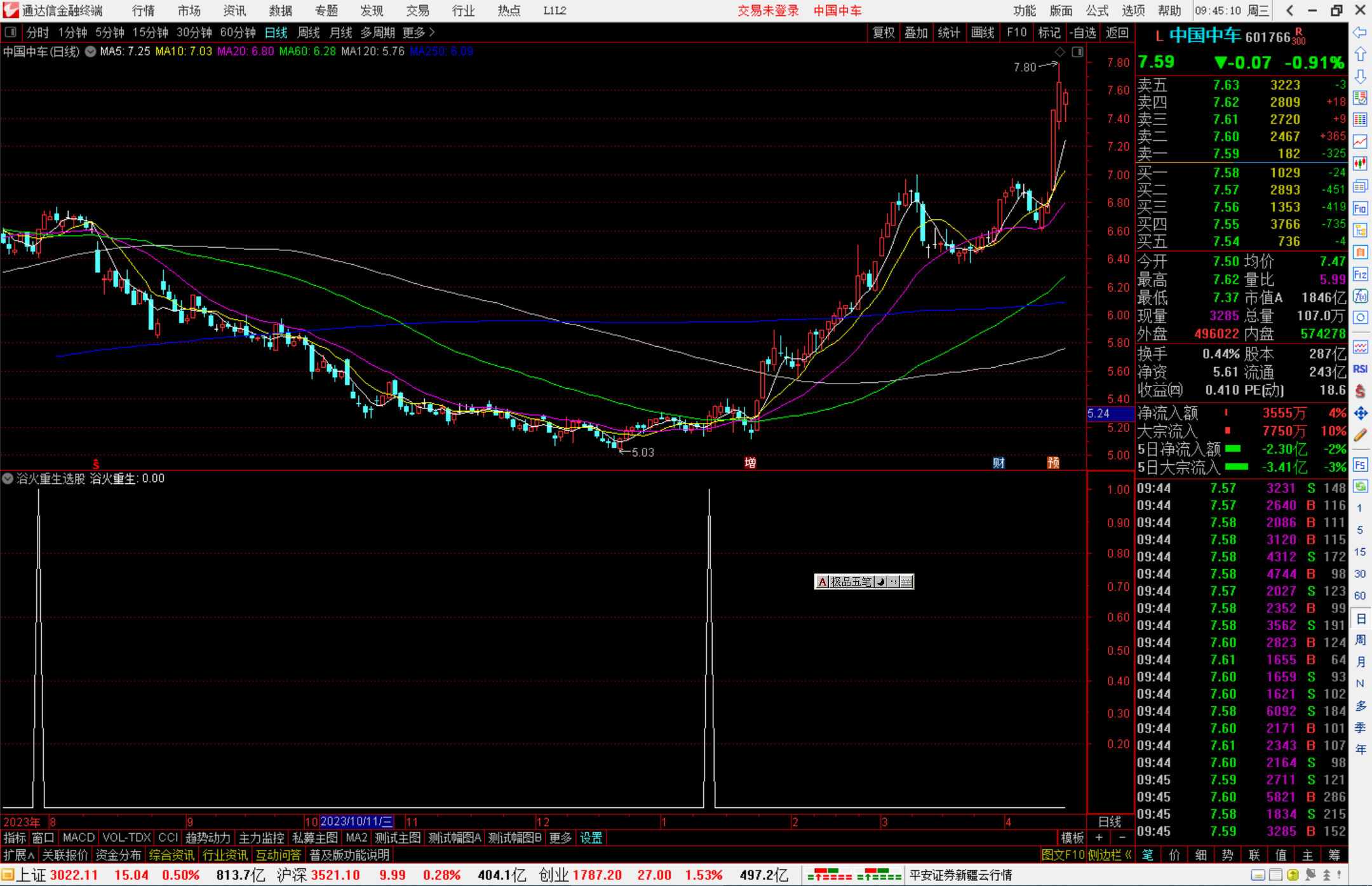This screenshot has width=1372, height=886.
Task: Click the window layout icon left of 分时
Action: (x=10, y=32)
